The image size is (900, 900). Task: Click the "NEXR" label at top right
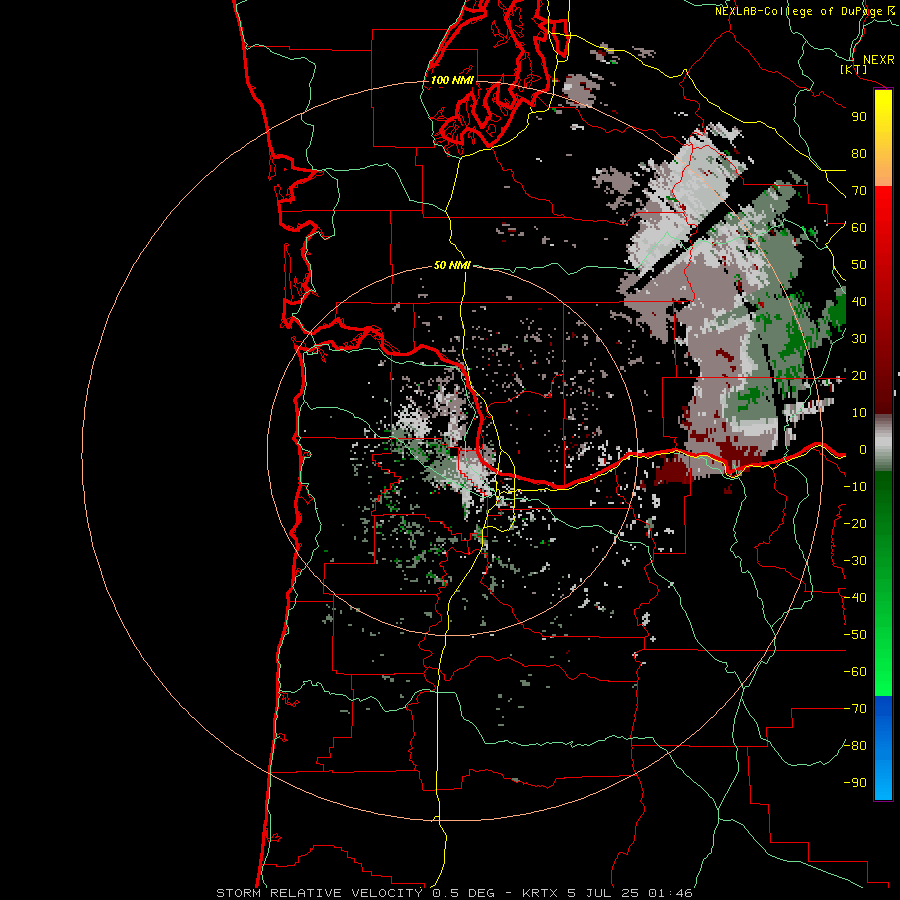(x=879, y=60)
